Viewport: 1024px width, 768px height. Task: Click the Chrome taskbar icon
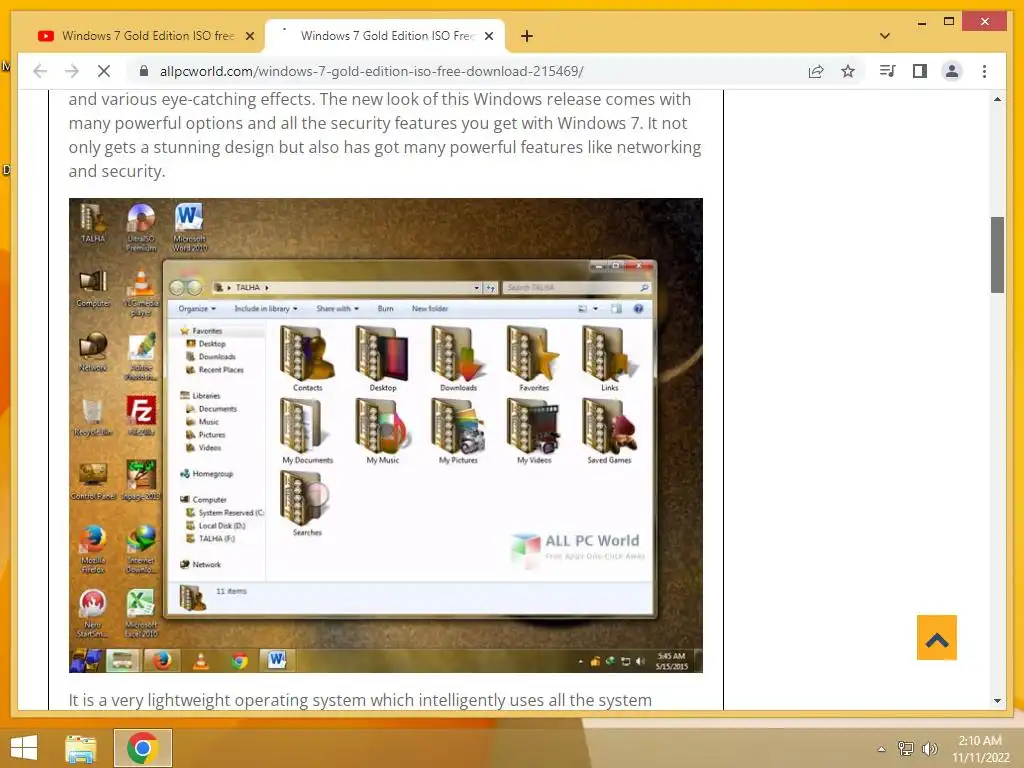click(142, 748)
